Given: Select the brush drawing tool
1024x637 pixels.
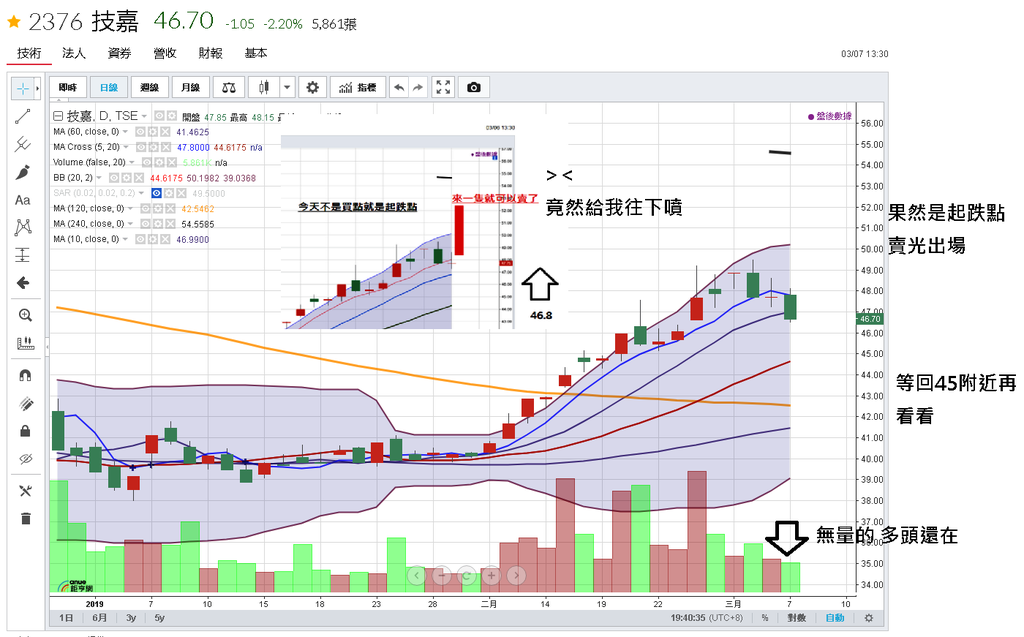Looking at the screenshot, I should (23, 172).
